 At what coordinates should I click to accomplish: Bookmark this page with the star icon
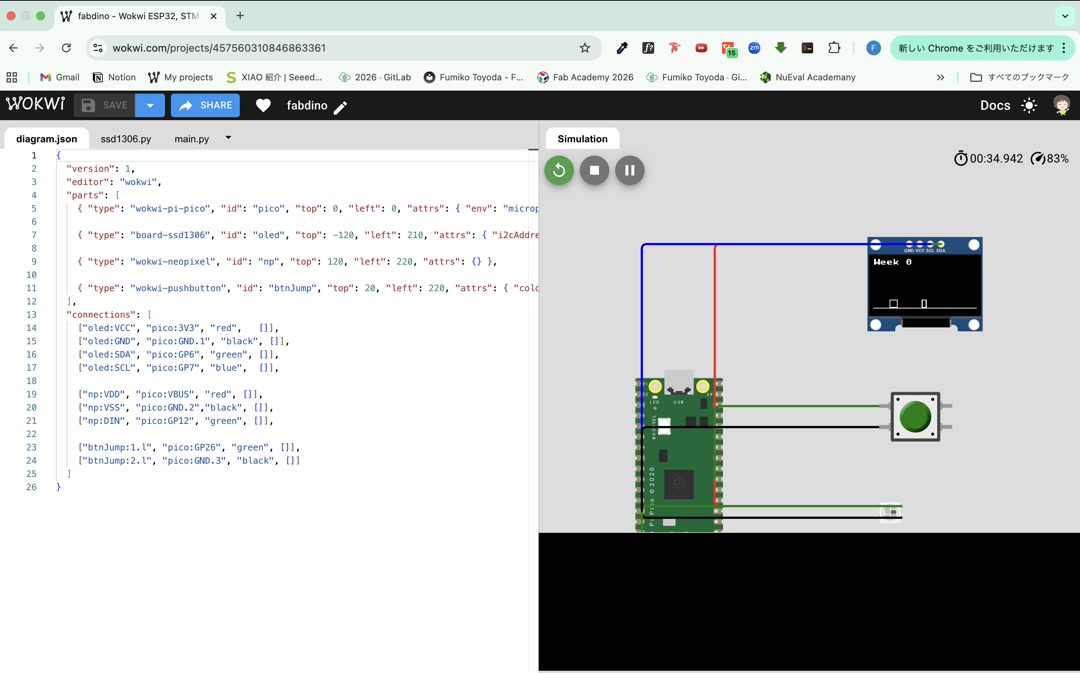(x=585, y=48)
